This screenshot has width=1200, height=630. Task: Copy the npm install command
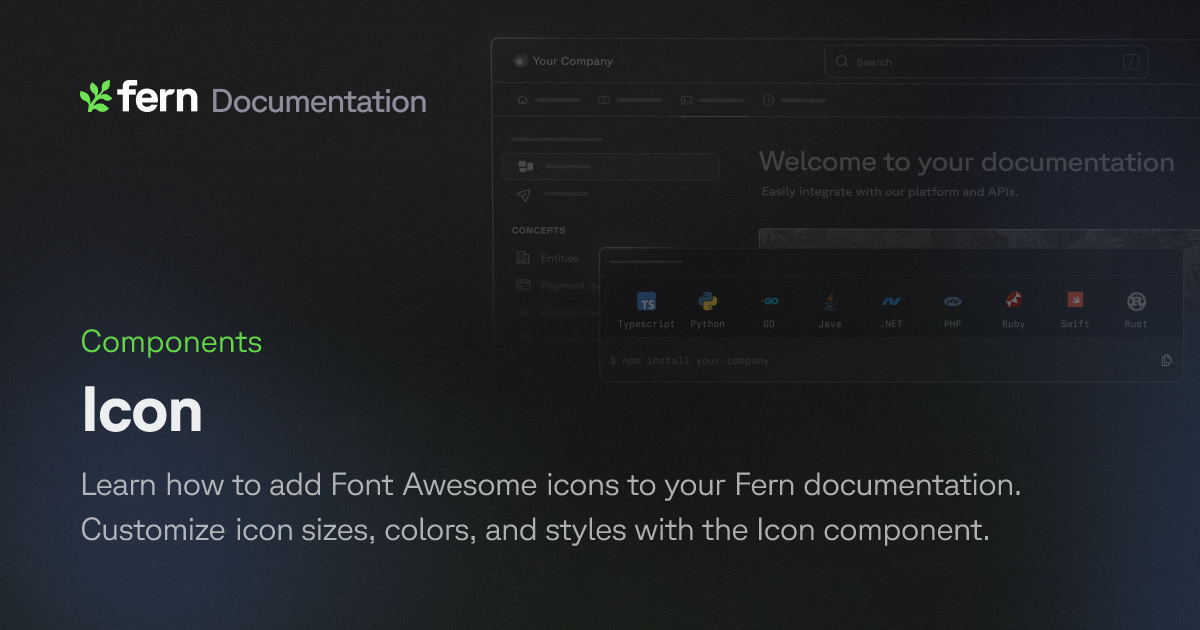pyautogui.click(x=1166, y=360)
